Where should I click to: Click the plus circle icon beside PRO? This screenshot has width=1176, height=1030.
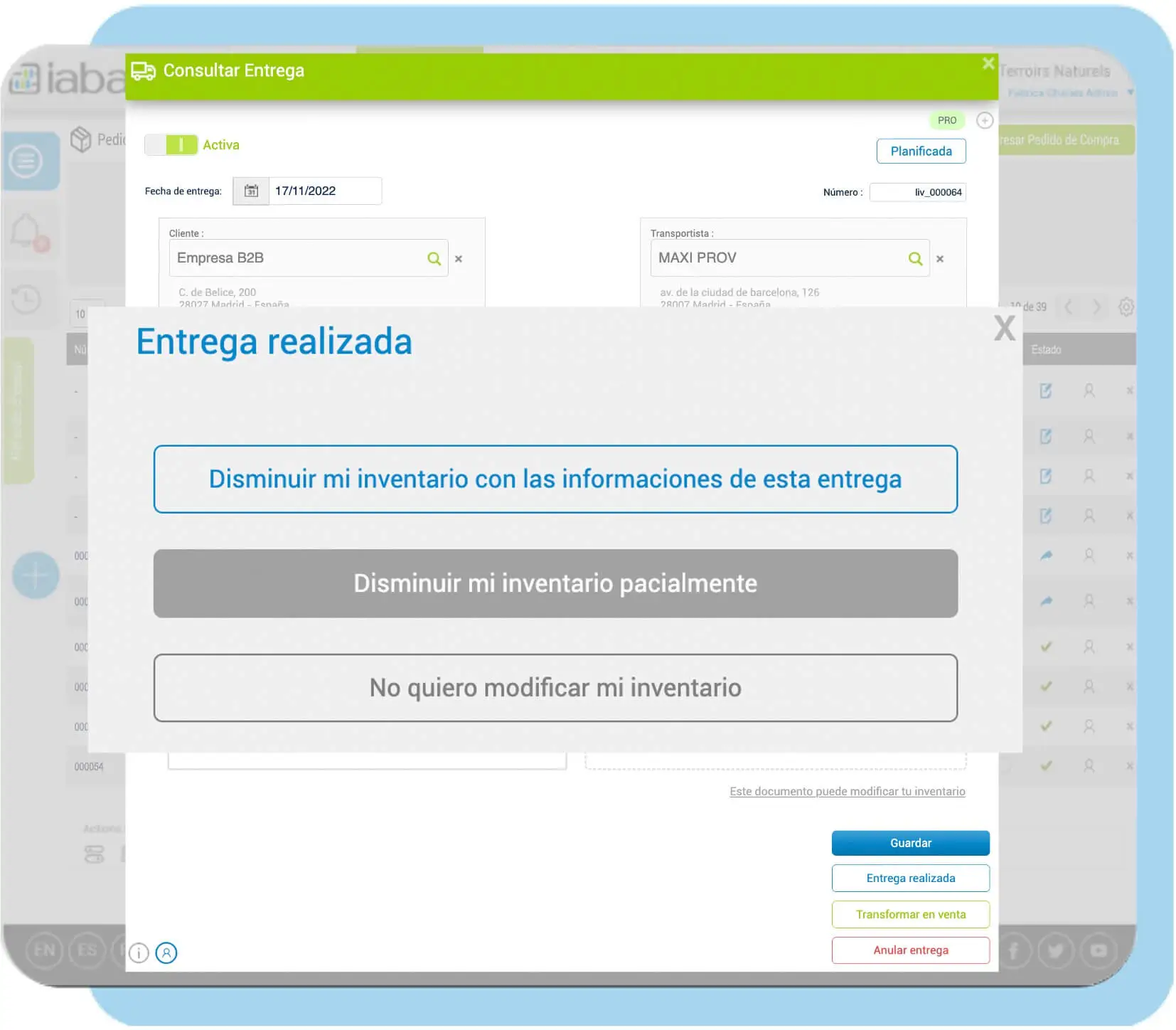click(x=985, y=120)
